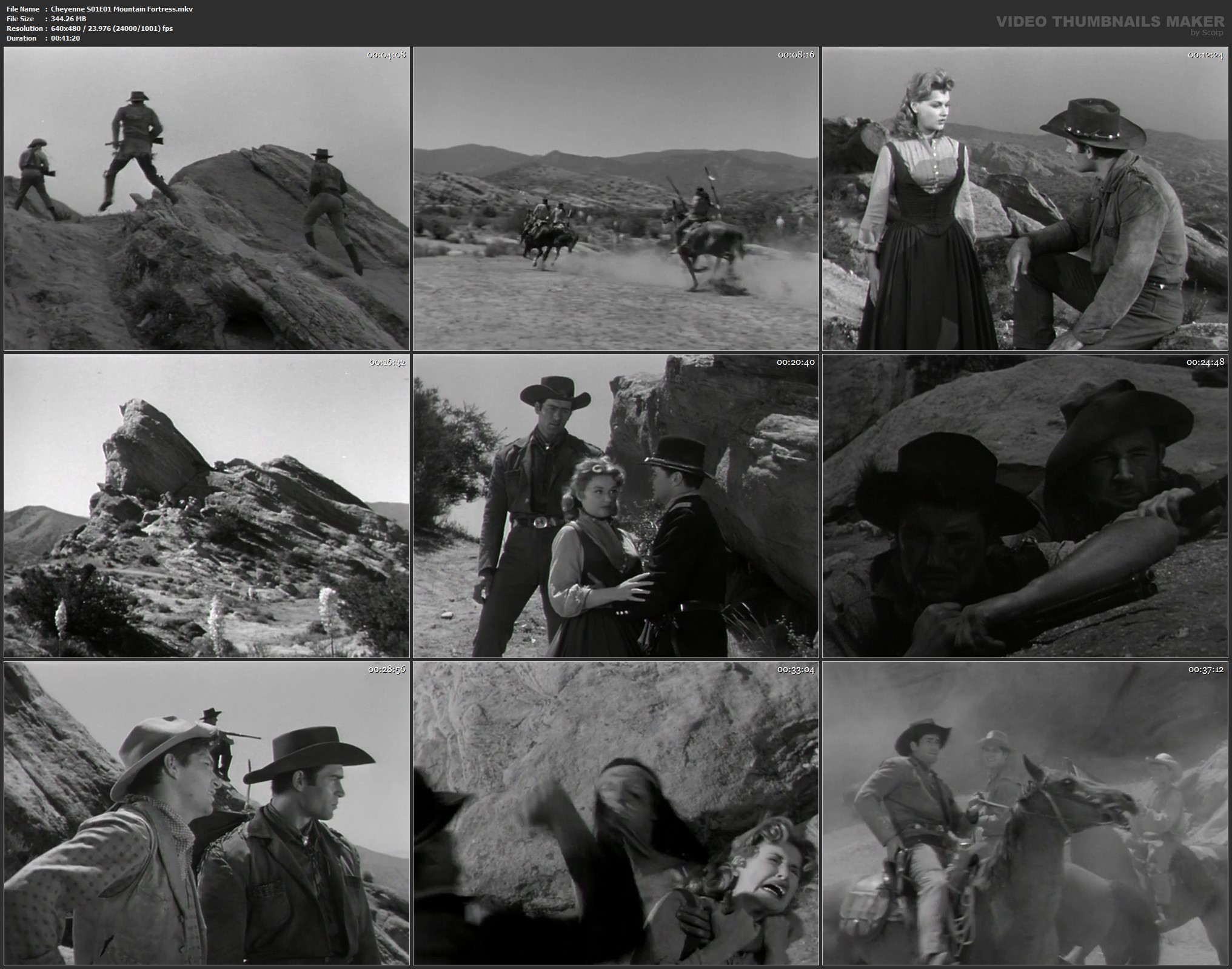Click the 00:37:12 cowboy with horse thumbnail

click(1025, 813)
